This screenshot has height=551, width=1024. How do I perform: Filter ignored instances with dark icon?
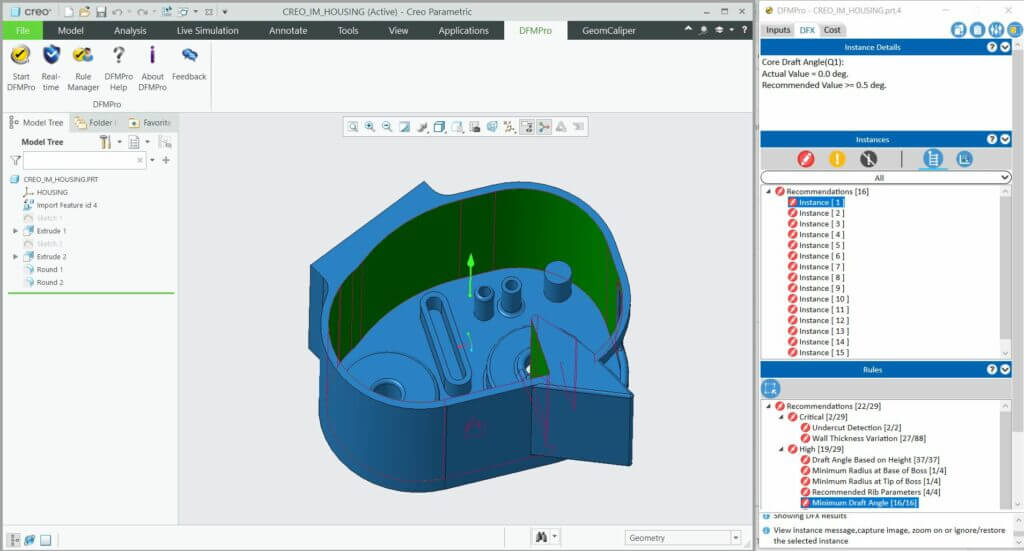click(869, 159)
